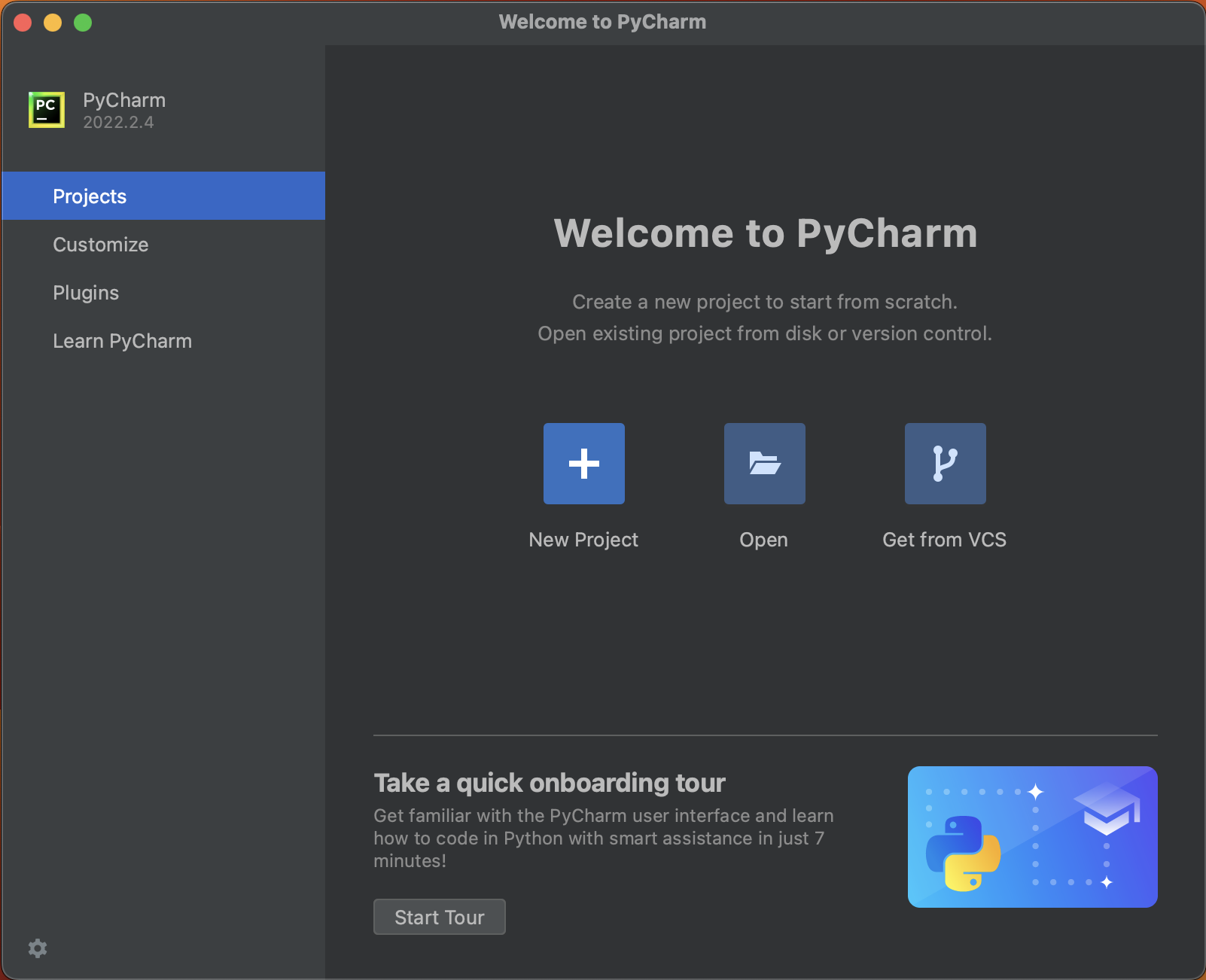Select the Projects tab

tap(163, 196)
